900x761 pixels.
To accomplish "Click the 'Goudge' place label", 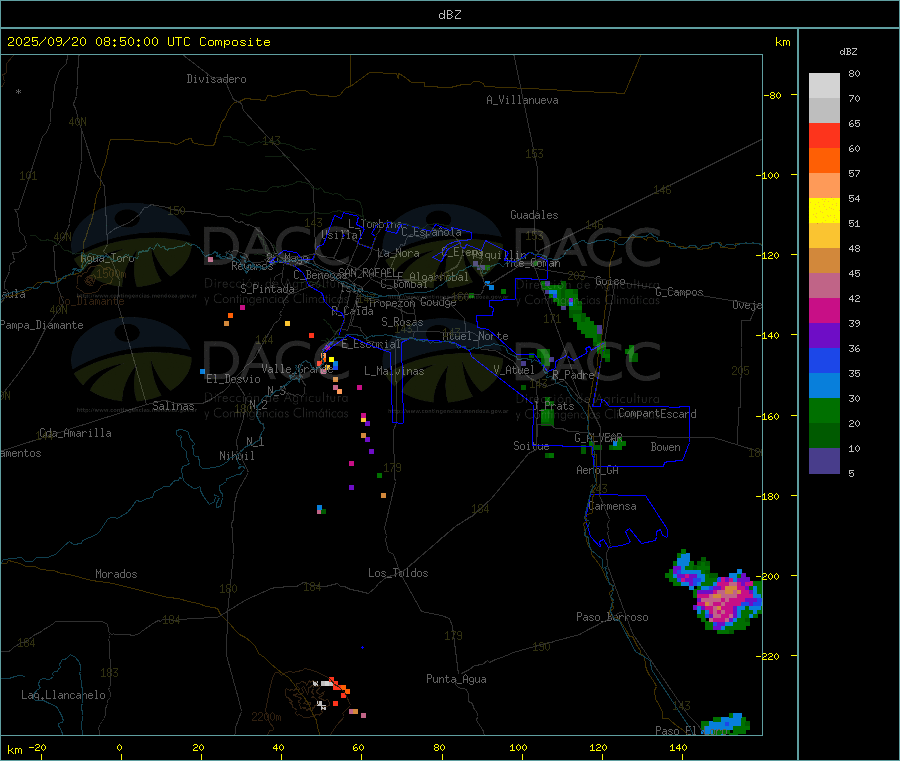I will pyautogui.click(x=438, y=302).
